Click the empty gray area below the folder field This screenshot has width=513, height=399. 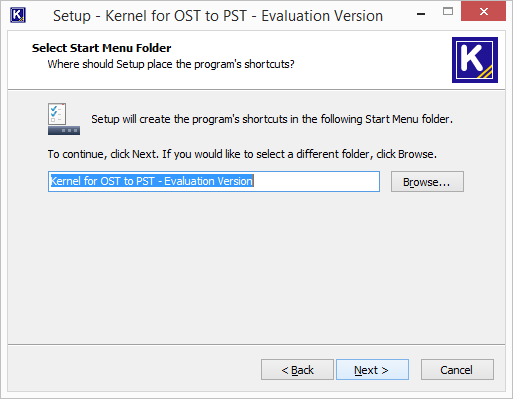[x=256, y=267]
